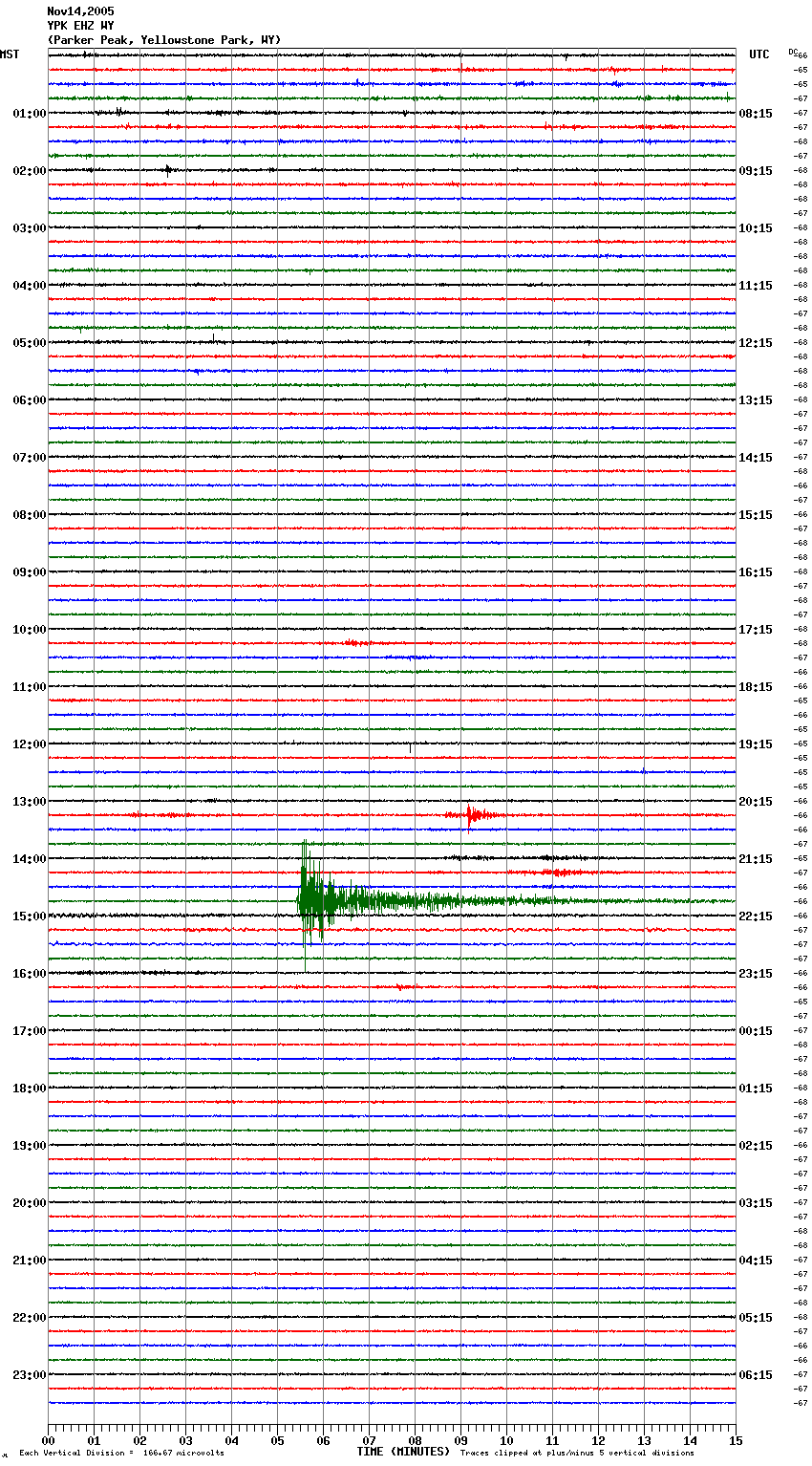Click the 166.67 microvolts vertical division note
812x1466 pixels.
121,1454
